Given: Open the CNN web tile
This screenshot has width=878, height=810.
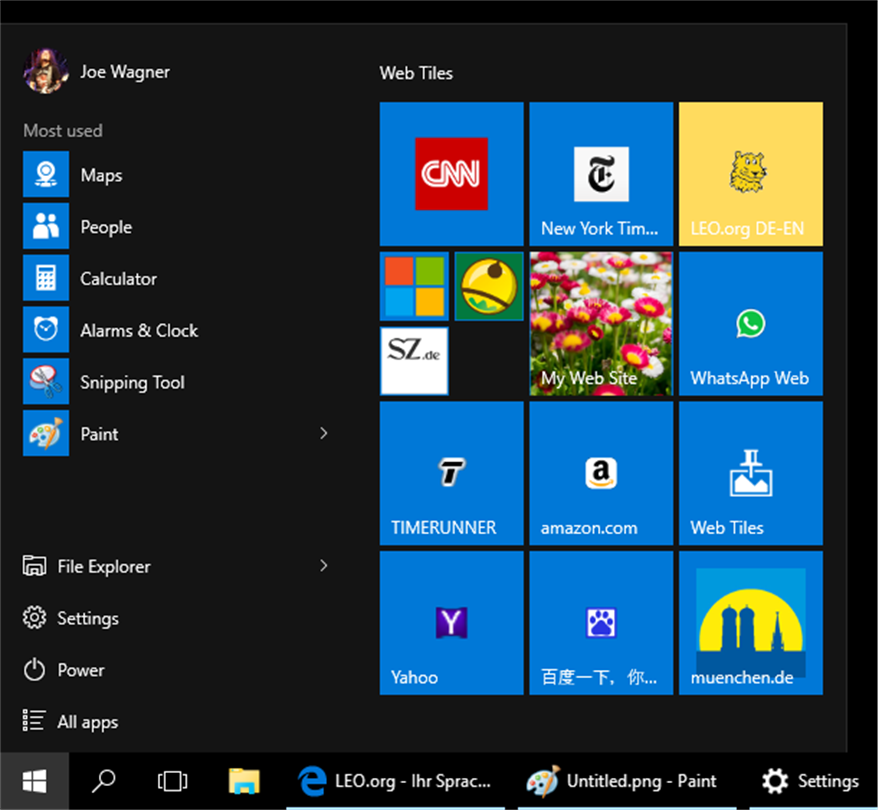Looking at the screenshot, I should click(451, 174).
